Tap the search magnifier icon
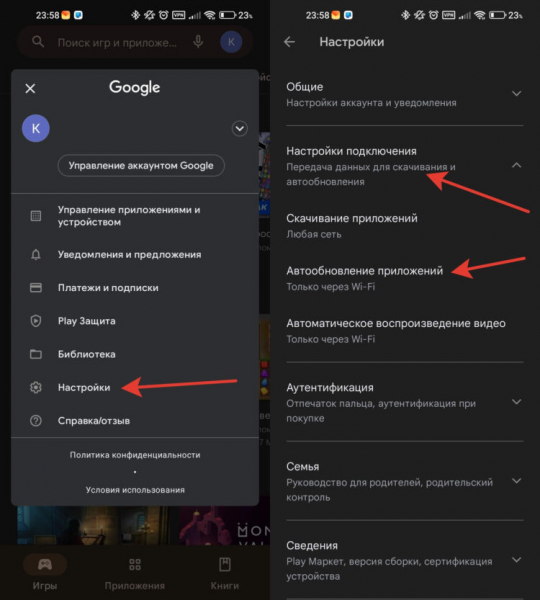 38,42
